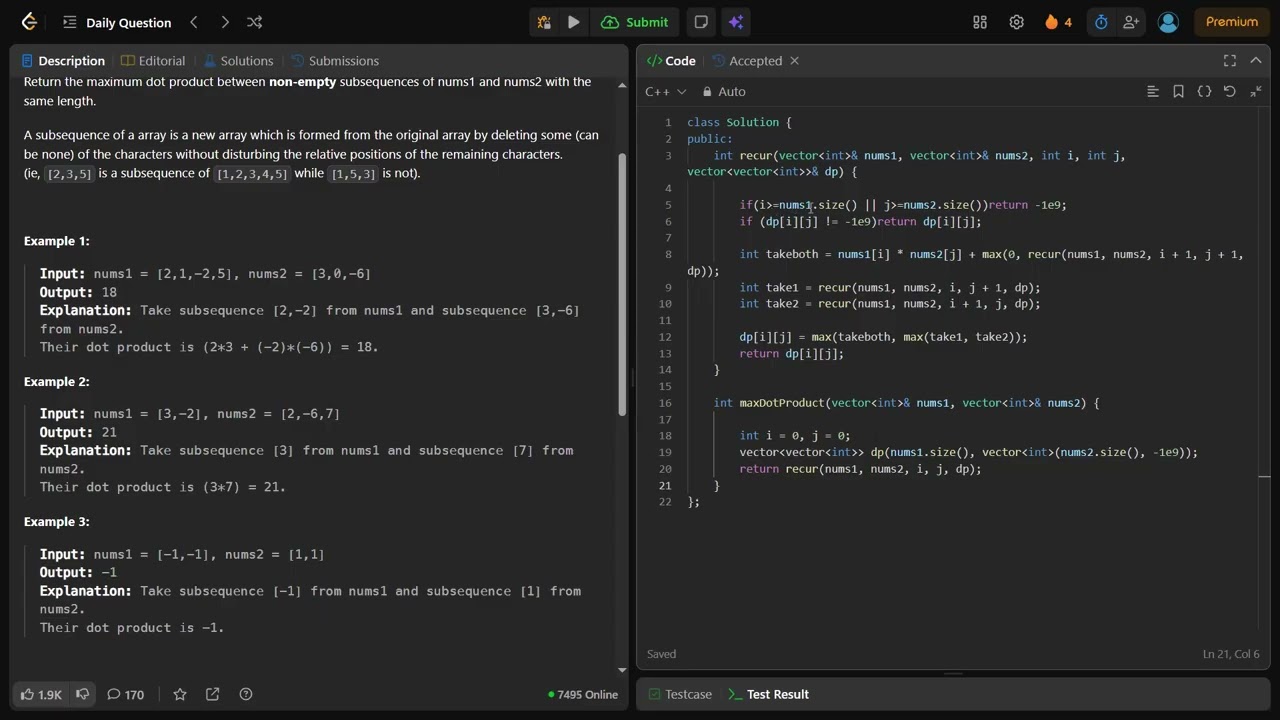Image resolution: width=1280 pixels, height=720 pixels.
Task: Go to the next question arrow
Action: (x=224, y=22)
